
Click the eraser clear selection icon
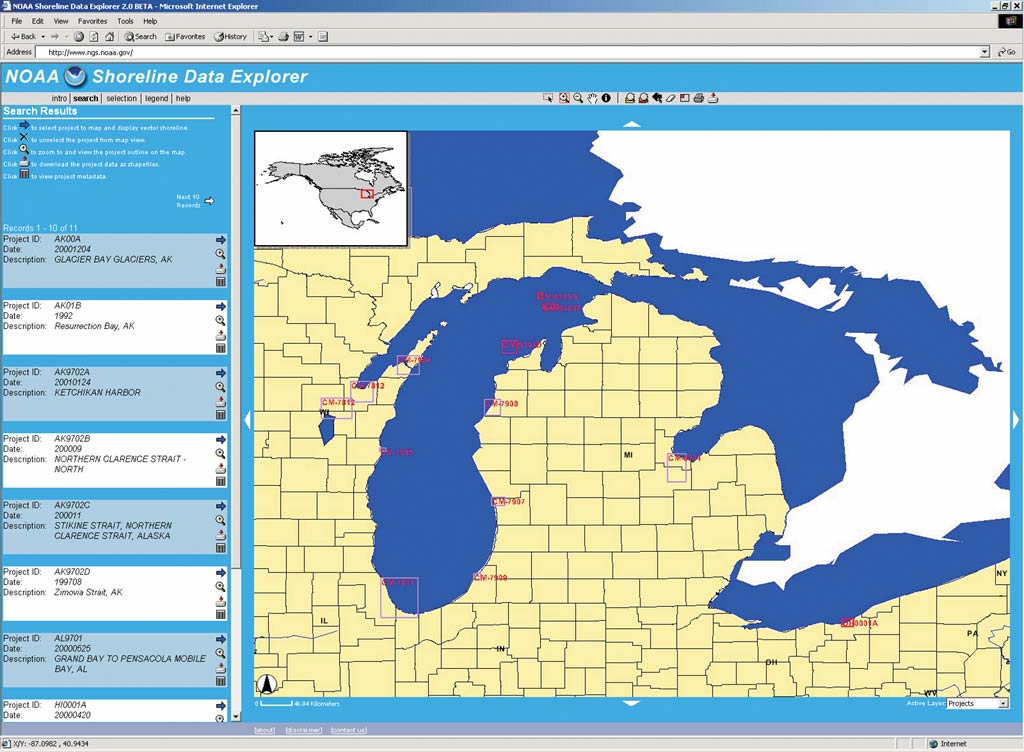pos(671,98)
